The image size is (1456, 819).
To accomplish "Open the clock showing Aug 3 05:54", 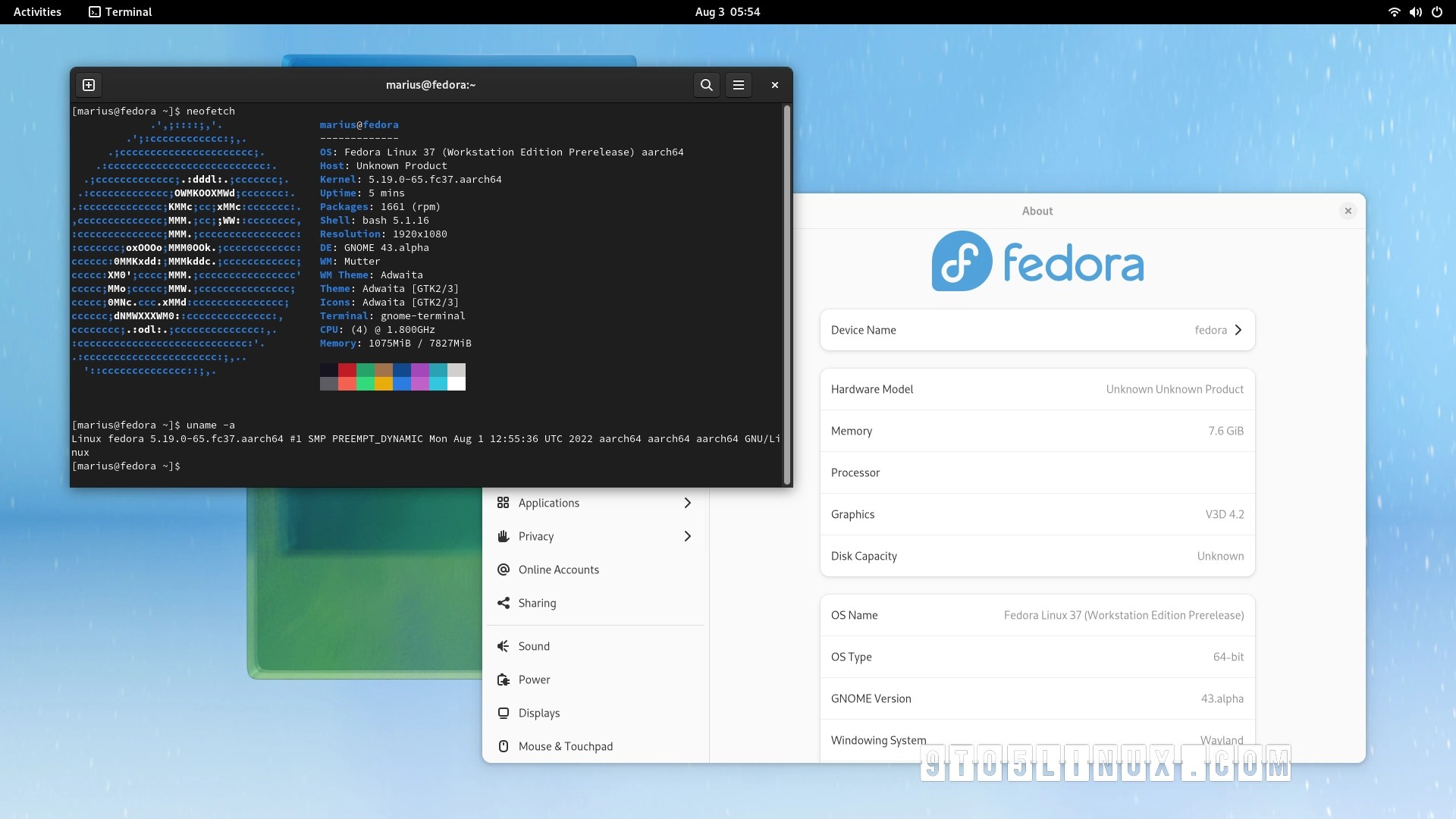I will tap(727, 12).
